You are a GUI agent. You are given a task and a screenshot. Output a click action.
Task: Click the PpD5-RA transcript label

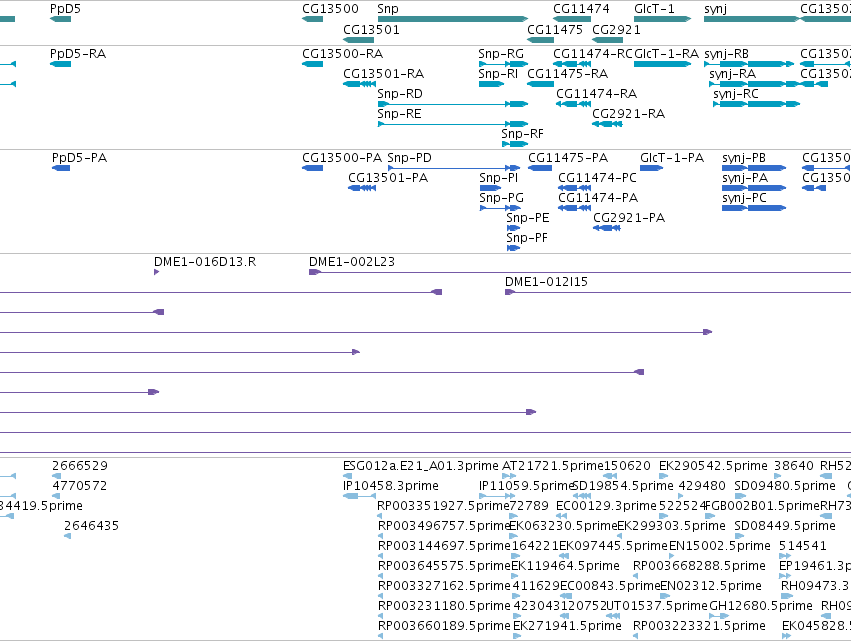tap(78, 54)
